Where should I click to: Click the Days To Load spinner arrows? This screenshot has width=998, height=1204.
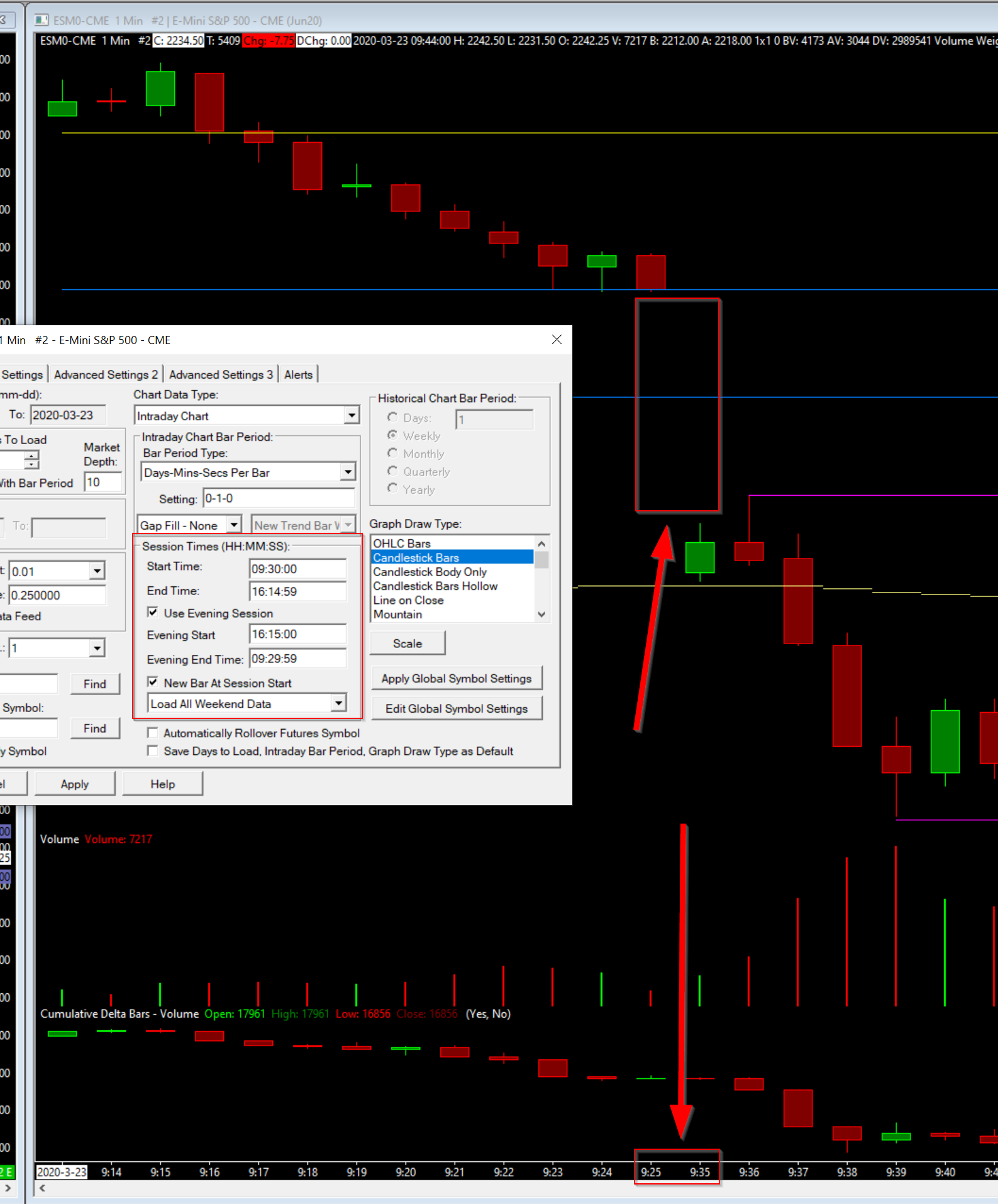31,459
